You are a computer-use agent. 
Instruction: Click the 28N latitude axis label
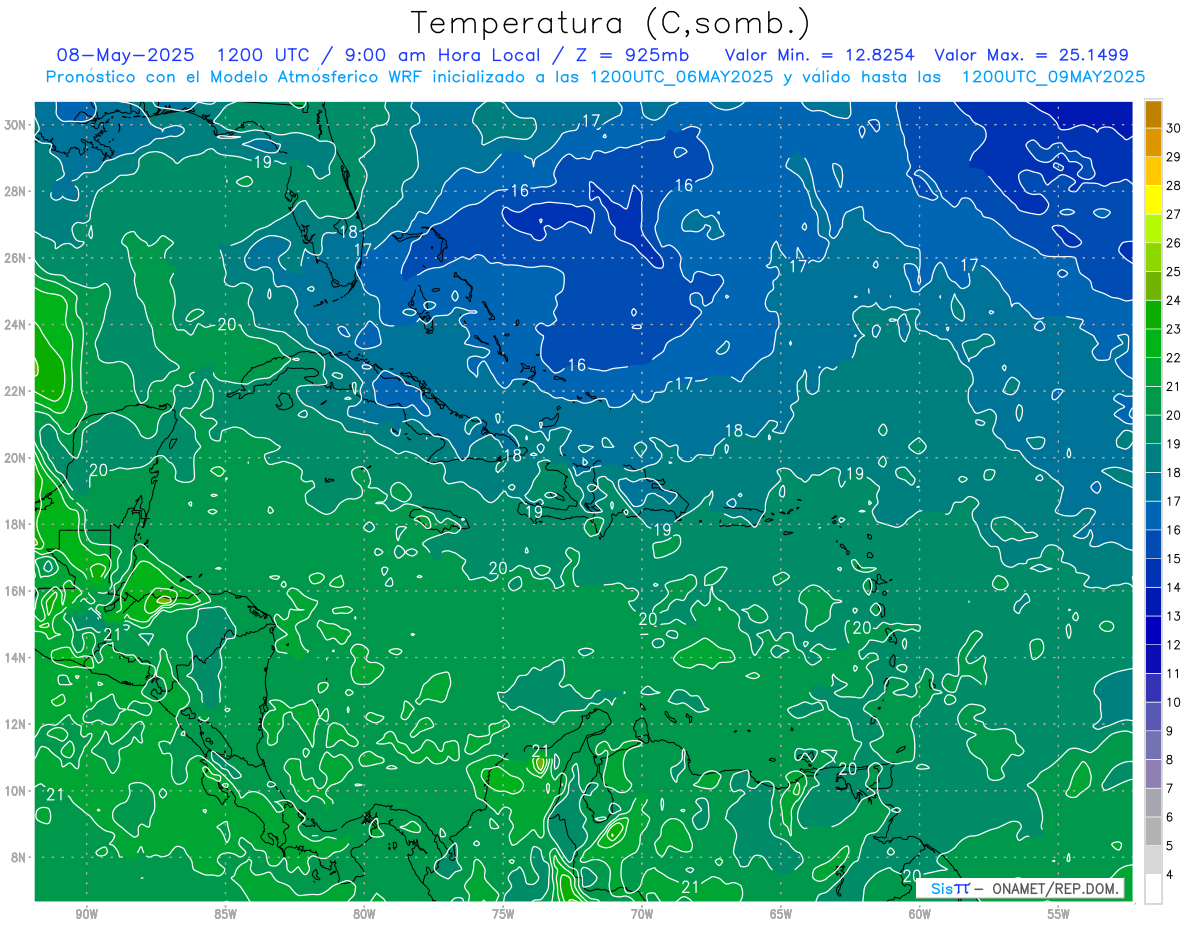click(16, 191)
